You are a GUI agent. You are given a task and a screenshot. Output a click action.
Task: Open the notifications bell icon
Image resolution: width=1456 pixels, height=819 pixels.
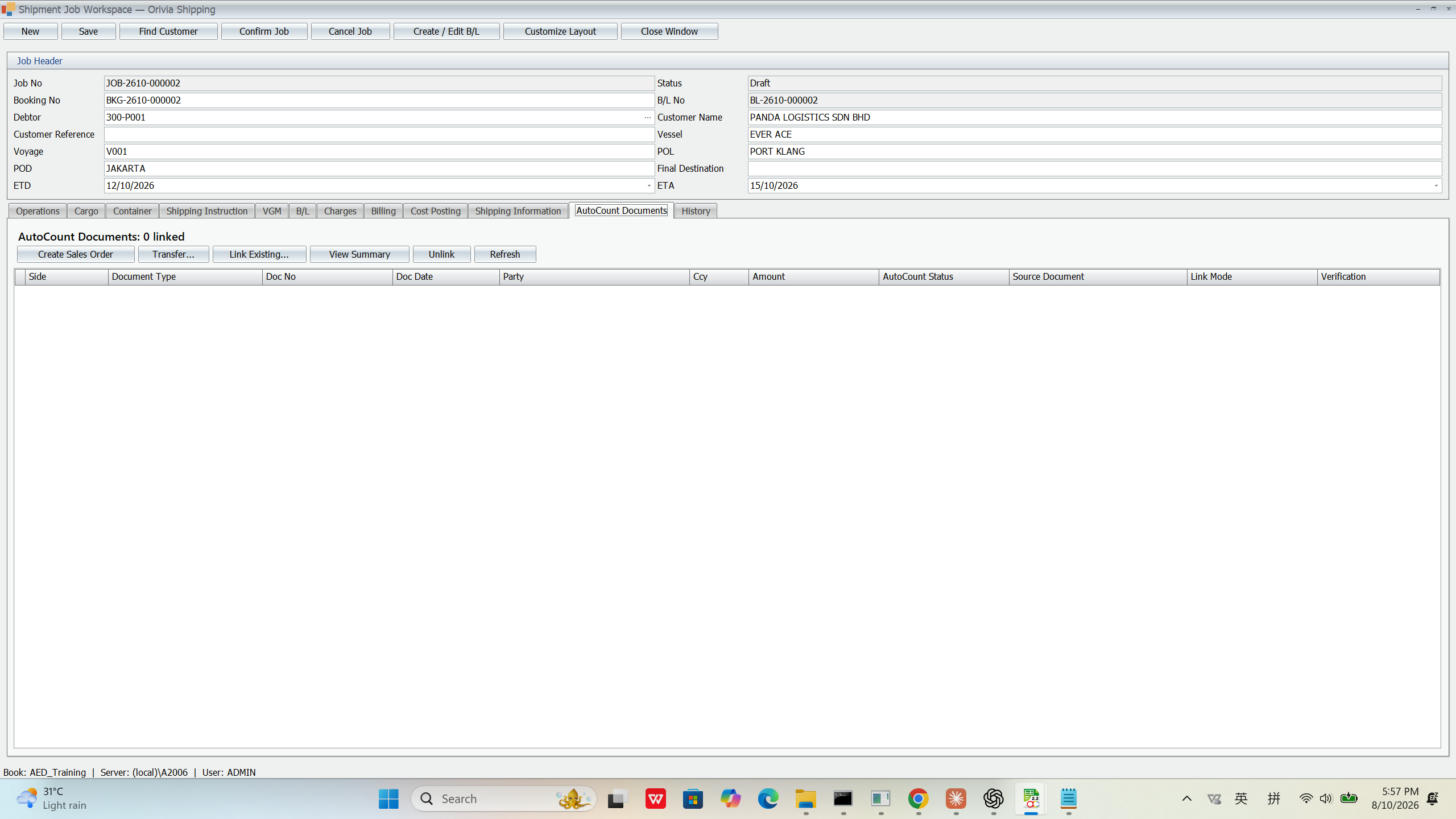click(x=1433, y=798)
